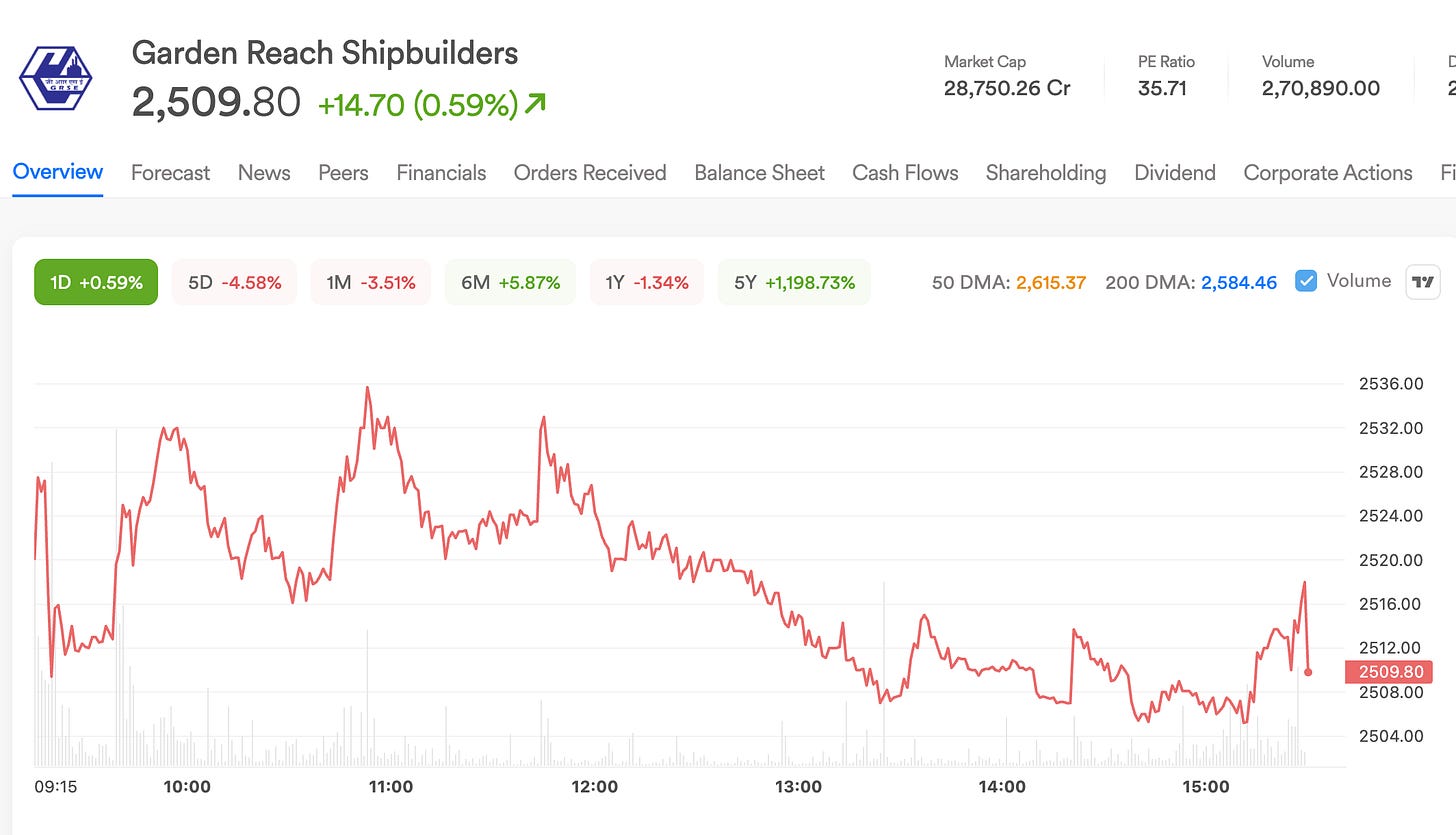
Task: Show the 5Y performance chart
Action: (x=794, y=282)
